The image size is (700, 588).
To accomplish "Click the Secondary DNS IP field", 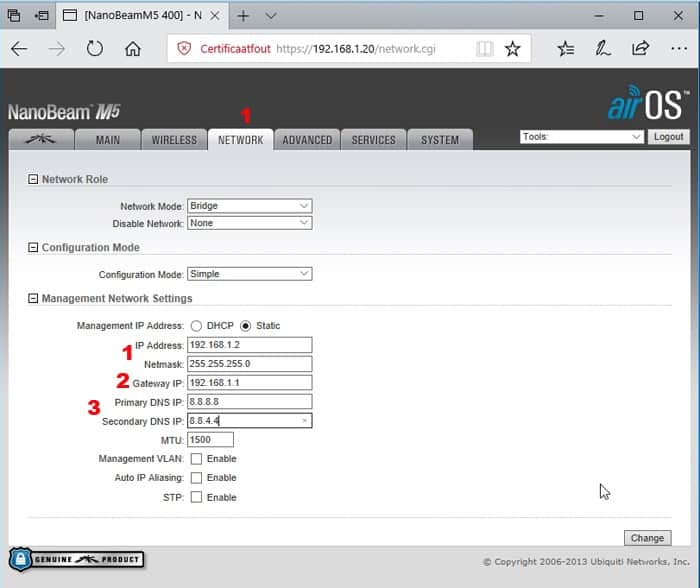I will [x=250, y=421].
